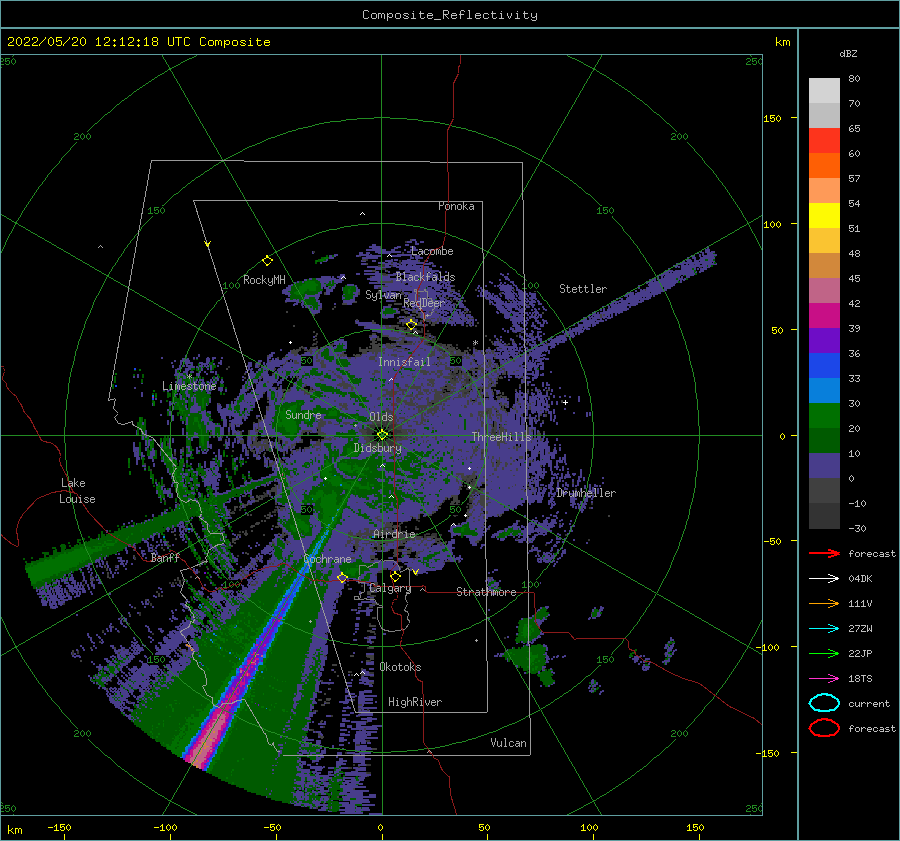
Task: Click the Airdrie label
Action: (394, 534)
